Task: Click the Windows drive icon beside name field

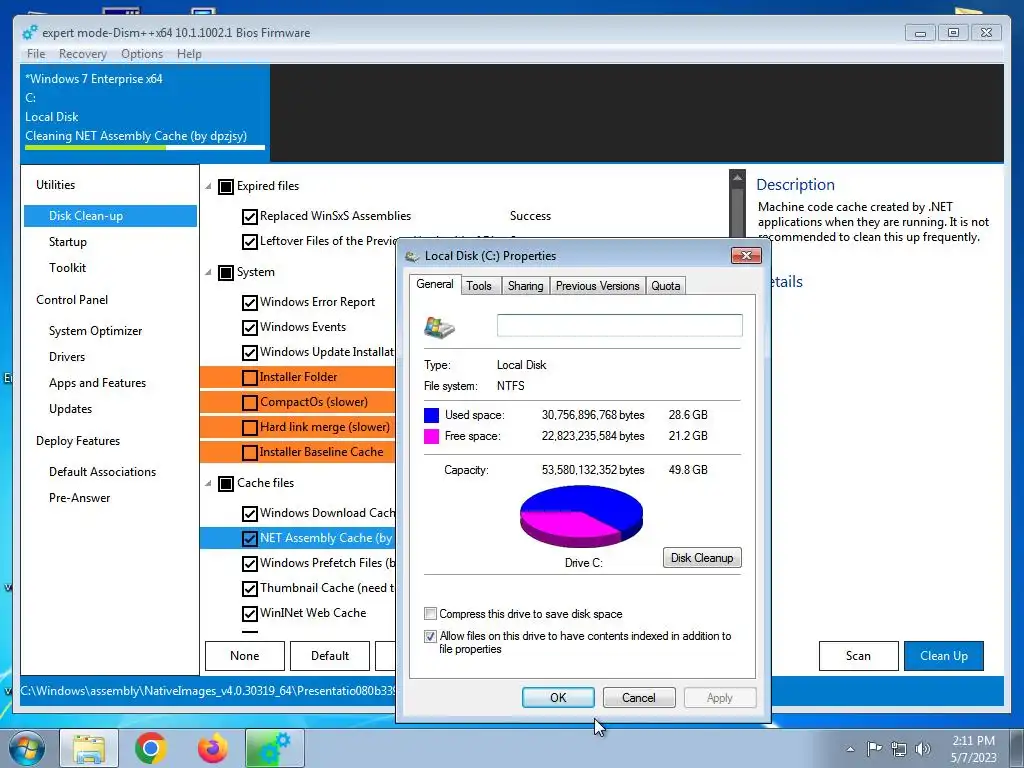Action: click(440, 326)
